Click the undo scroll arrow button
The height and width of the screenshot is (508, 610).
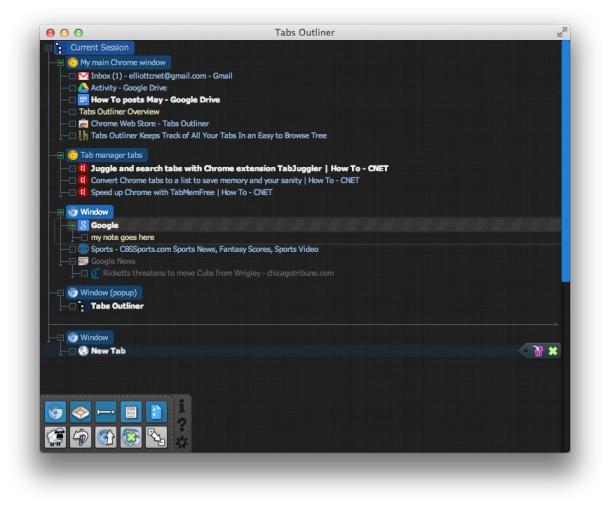[81, 437]
